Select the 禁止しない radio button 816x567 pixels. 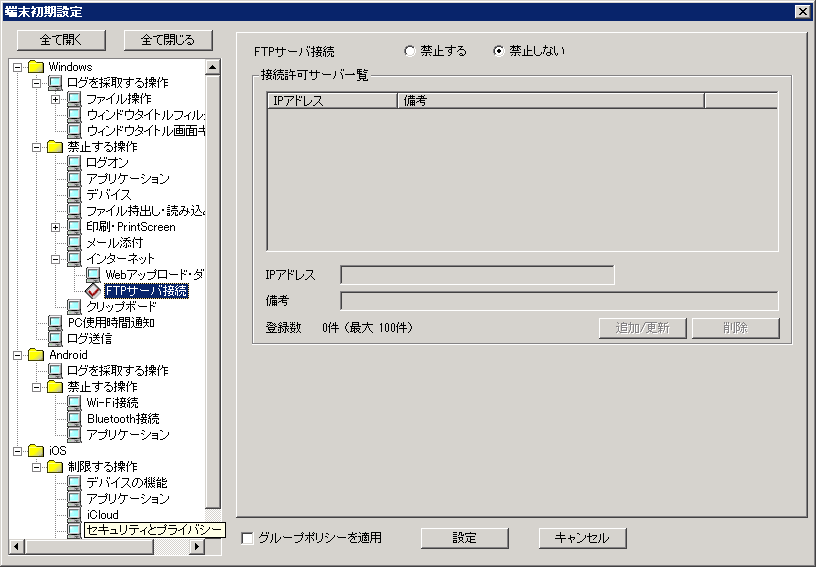pos(499,51)
